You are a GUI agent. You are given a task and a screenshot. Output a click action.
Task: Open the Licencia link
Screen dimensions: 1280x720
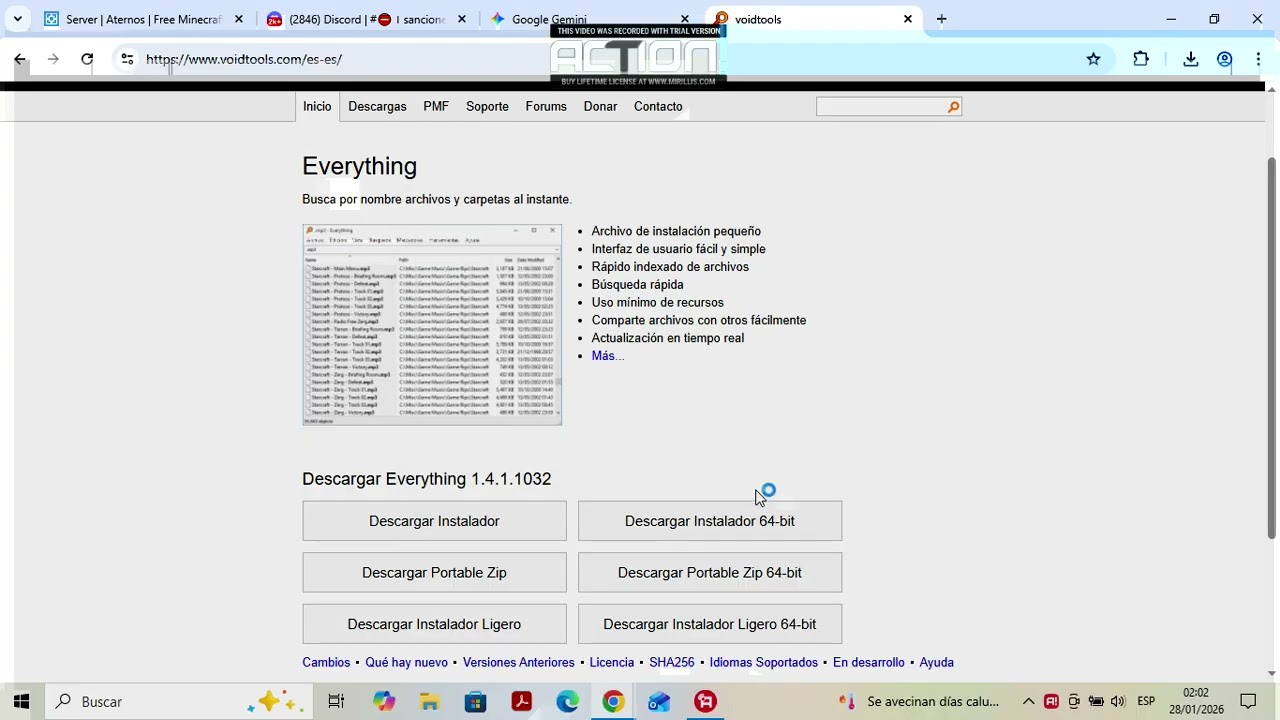click(x=612, y=662)
